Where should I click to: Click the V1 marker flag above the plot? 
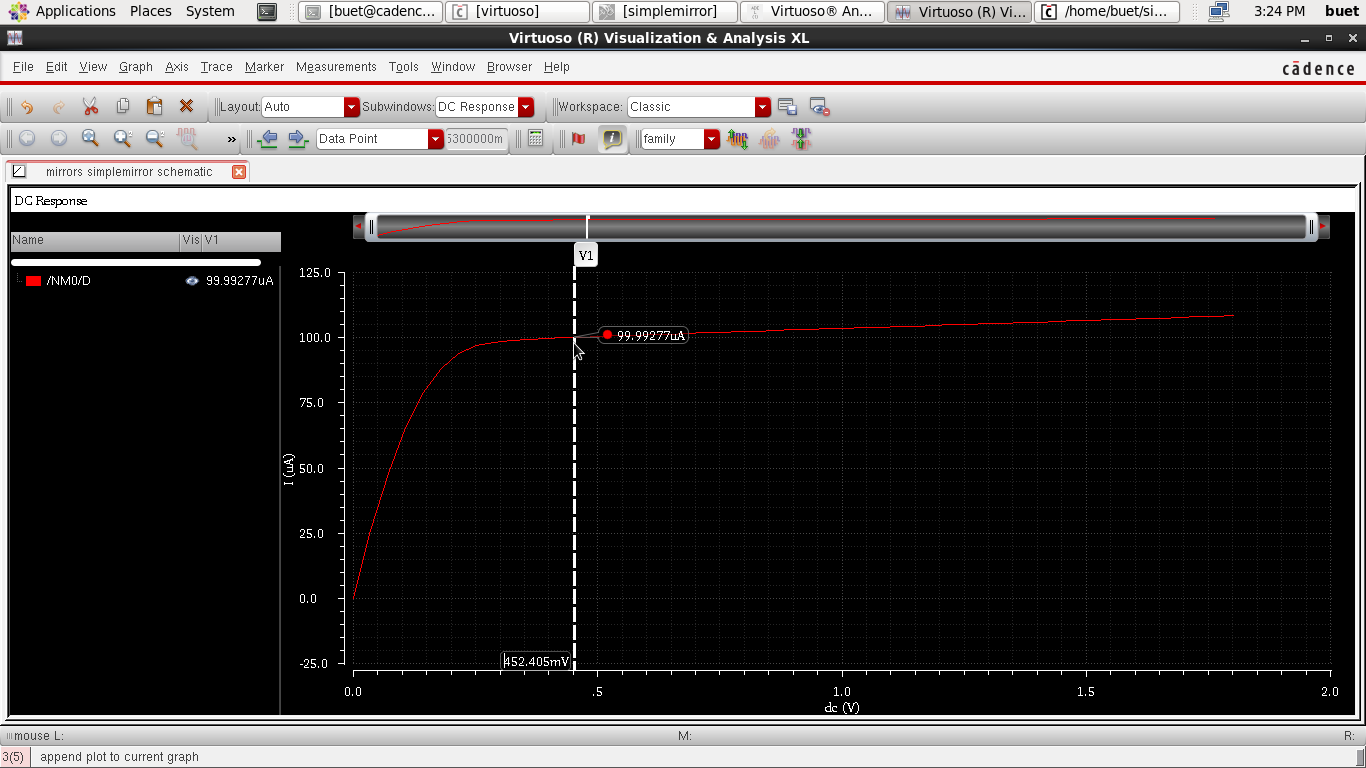point(586,254)
